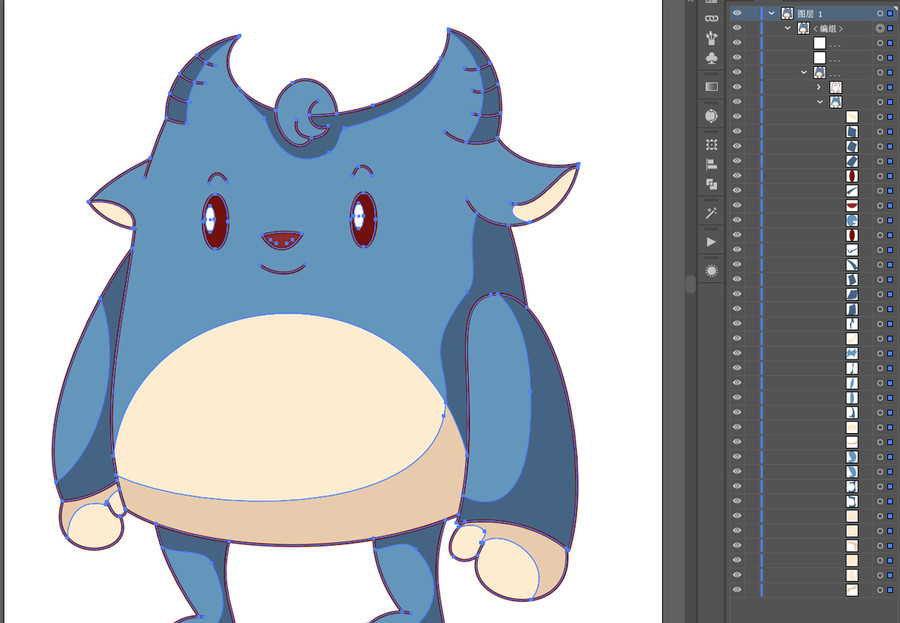Select the 图层 1 layer name

click(x=810, y=13)
